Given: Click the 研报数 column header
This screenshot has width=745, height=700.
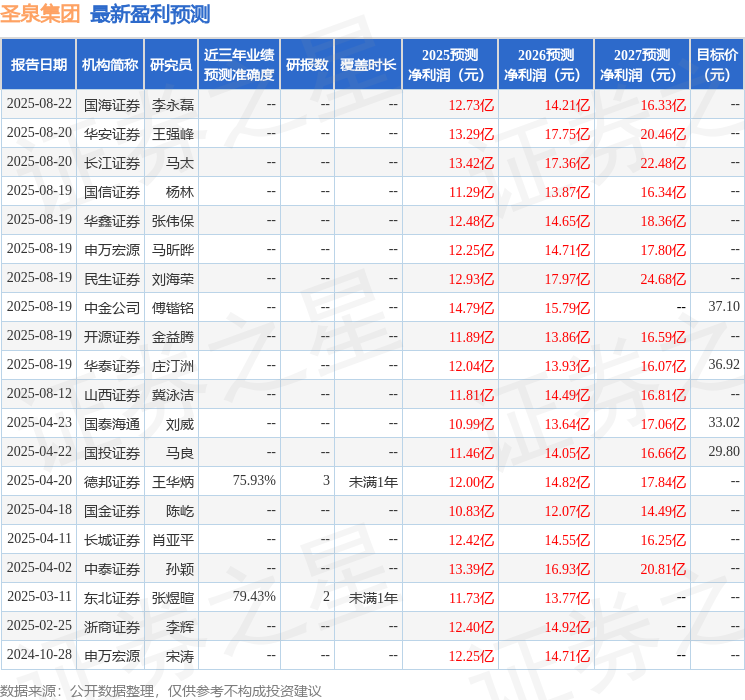Looking at the screenshot, I should pos(306,65).
